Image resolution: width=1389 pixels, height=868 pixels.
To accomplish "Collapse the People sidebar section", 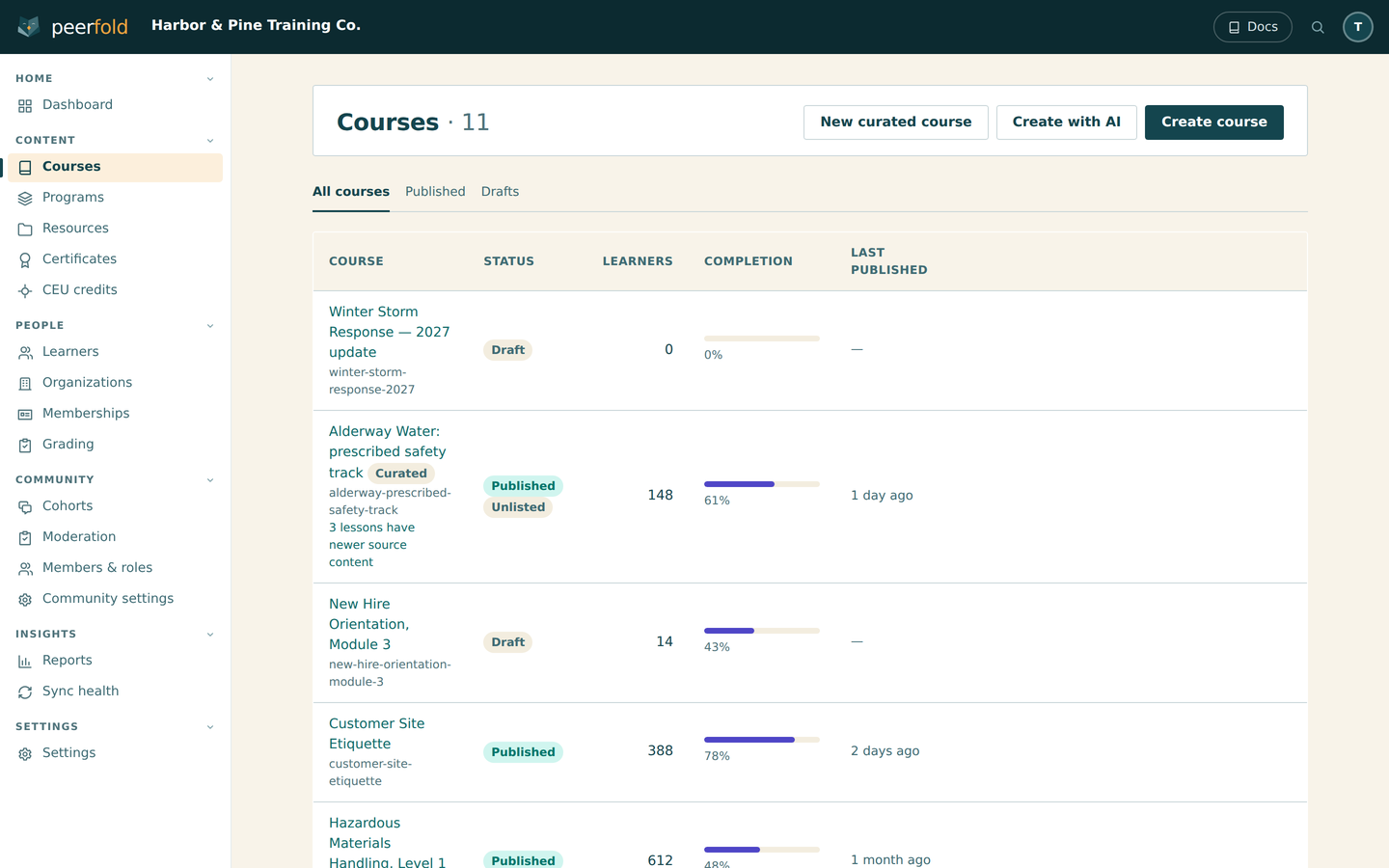I will point(210,326).
